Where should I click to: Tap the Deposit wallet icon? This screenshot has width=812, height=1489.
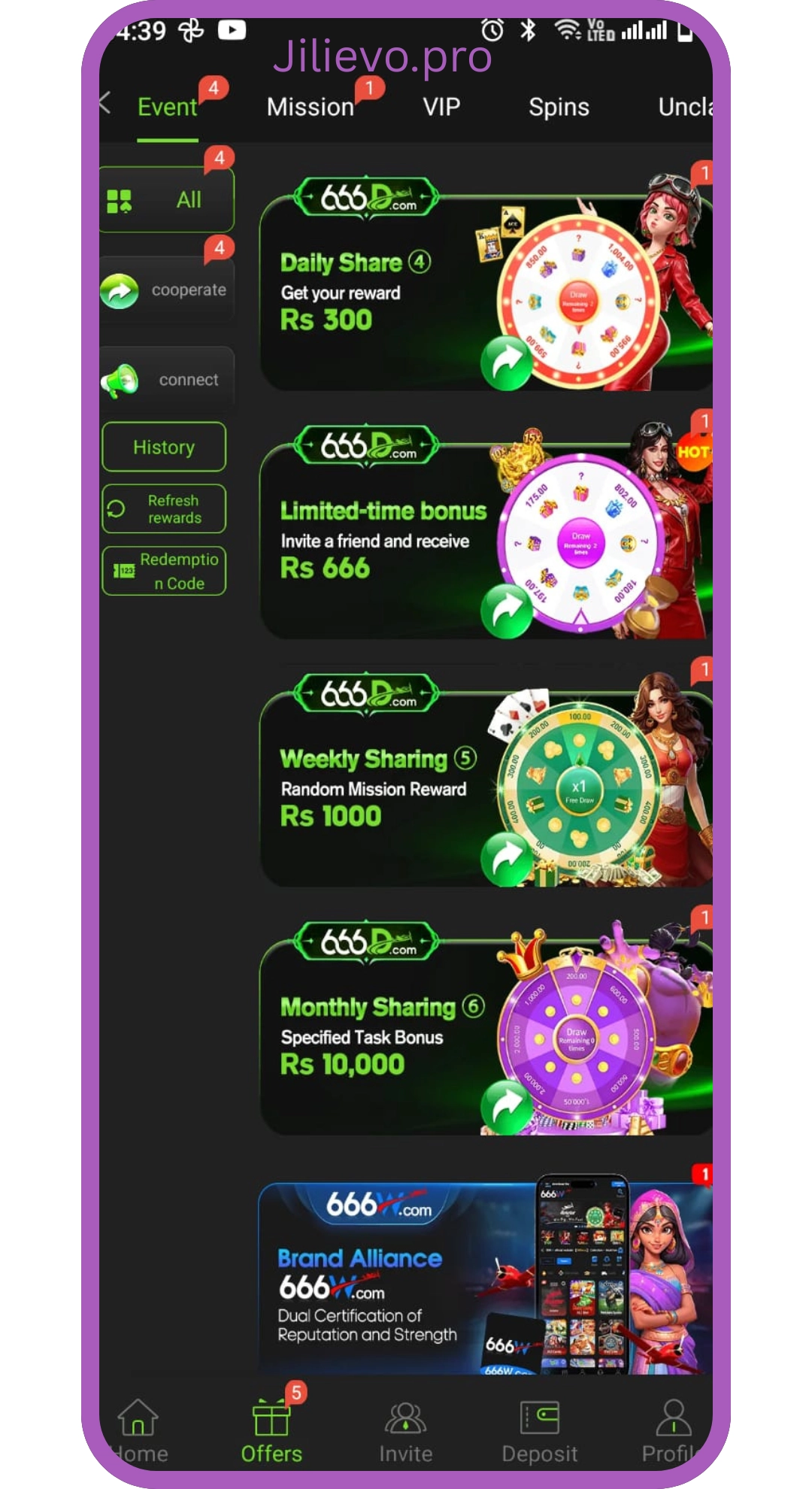pos(540,1418)
